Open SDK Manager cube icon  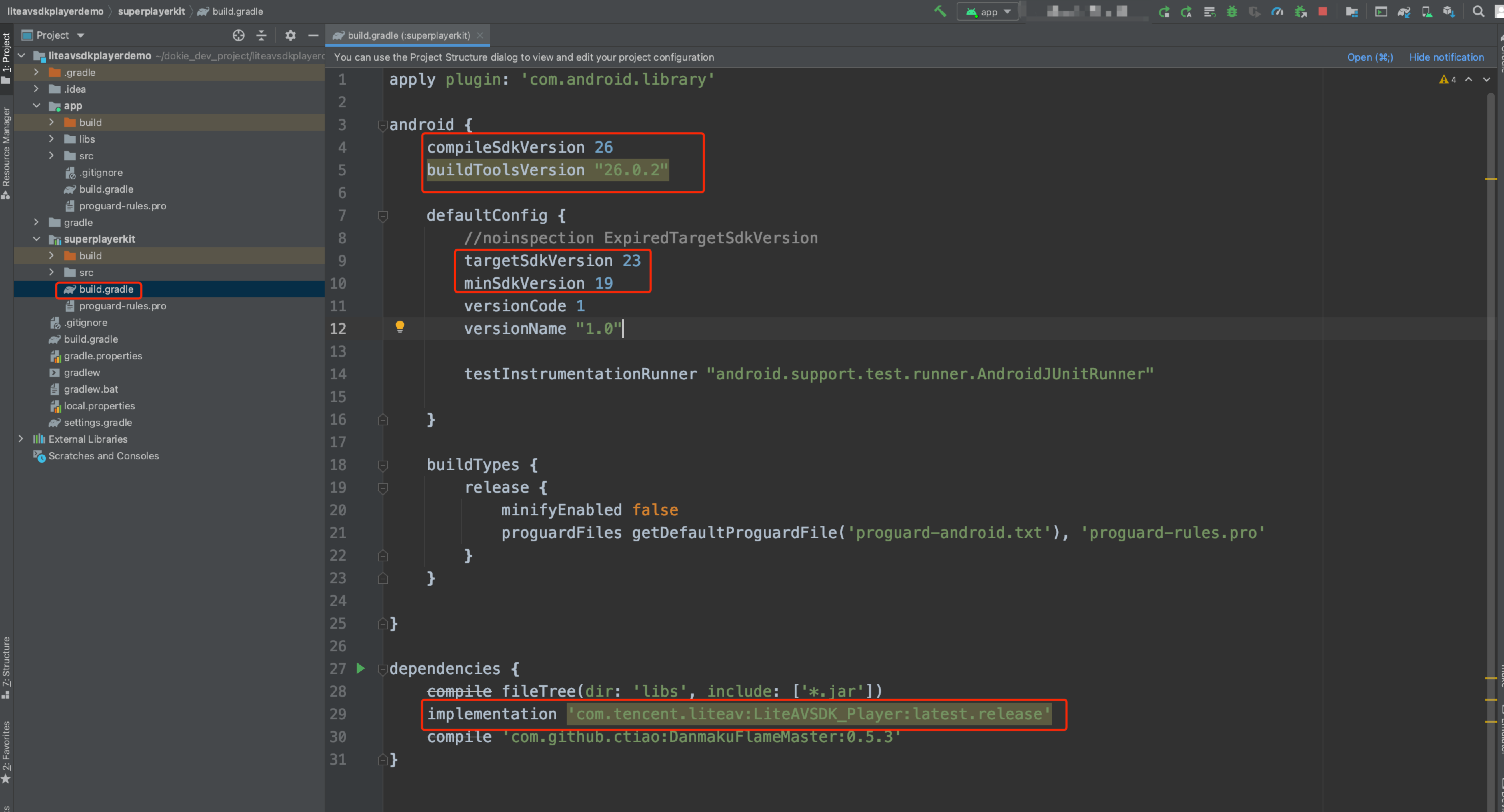coord(1449,12)
